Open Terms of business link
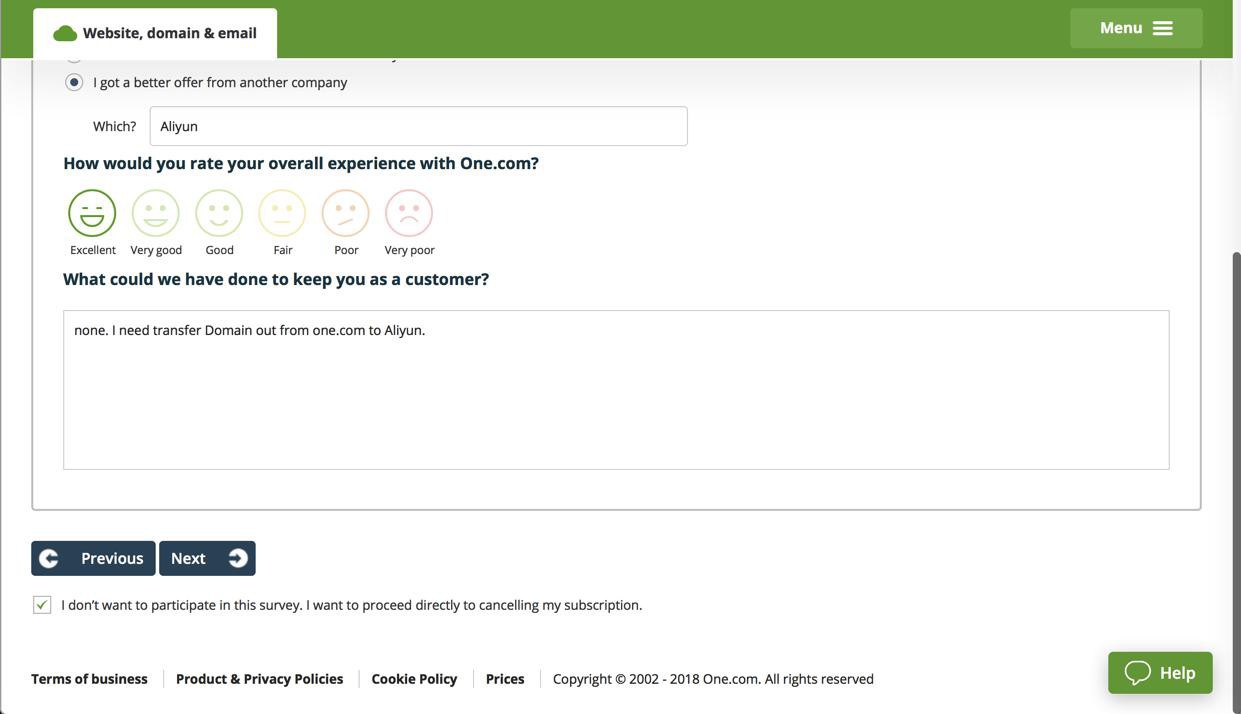This screenshot has width=1241, height=714. [89, 679]
